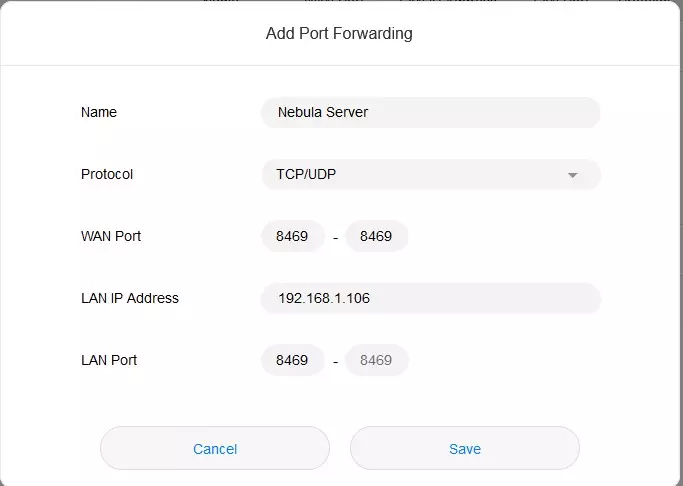Save the port forwarding rule

pyautogui.click(x=465, y=449)
